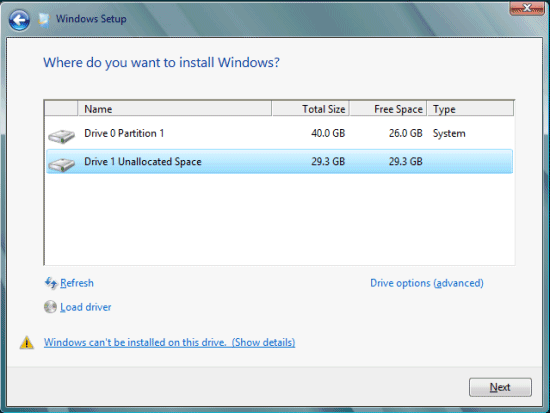Sort by Total Size column header
Viewport: 550px width, 413px height.
310,109
